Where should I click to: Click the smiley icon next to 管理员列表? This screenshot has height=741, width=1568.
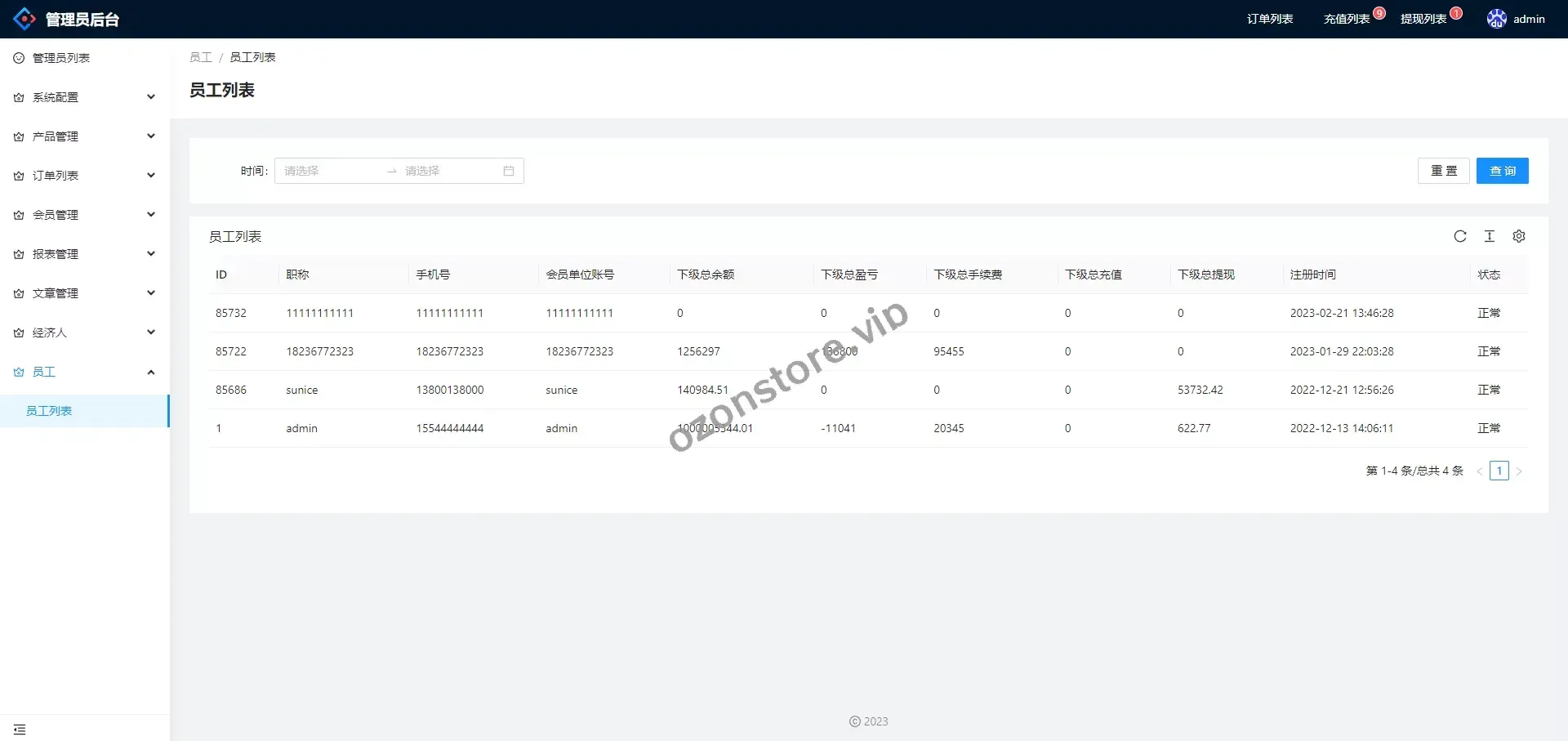(19, 58)
